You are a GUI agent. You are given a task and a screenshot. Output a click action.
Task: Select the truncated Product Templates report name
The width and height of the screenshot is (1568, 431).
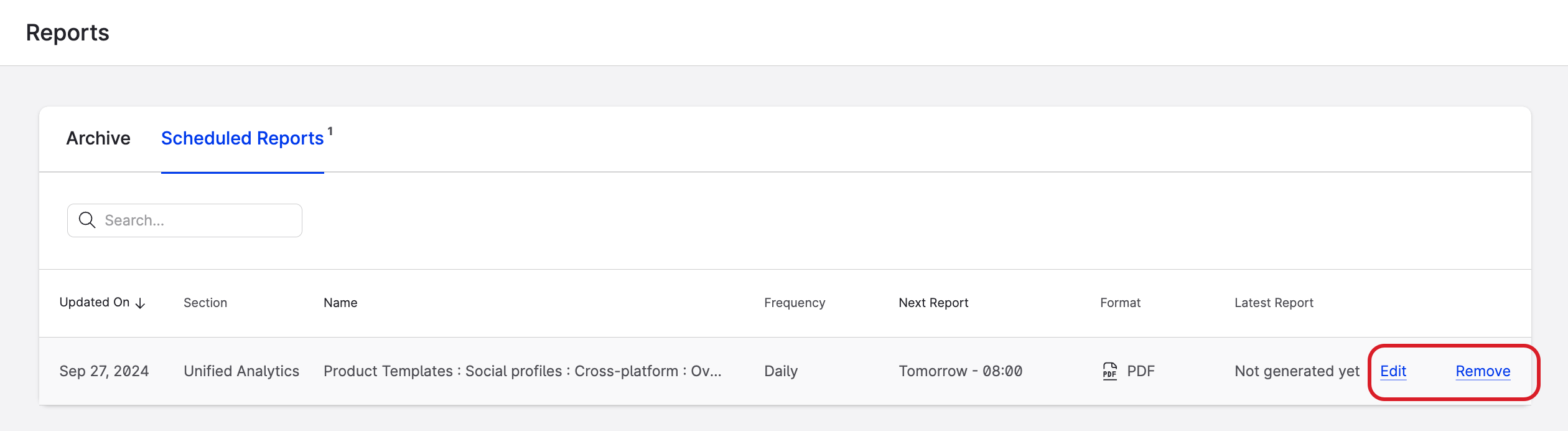[523, 371]
